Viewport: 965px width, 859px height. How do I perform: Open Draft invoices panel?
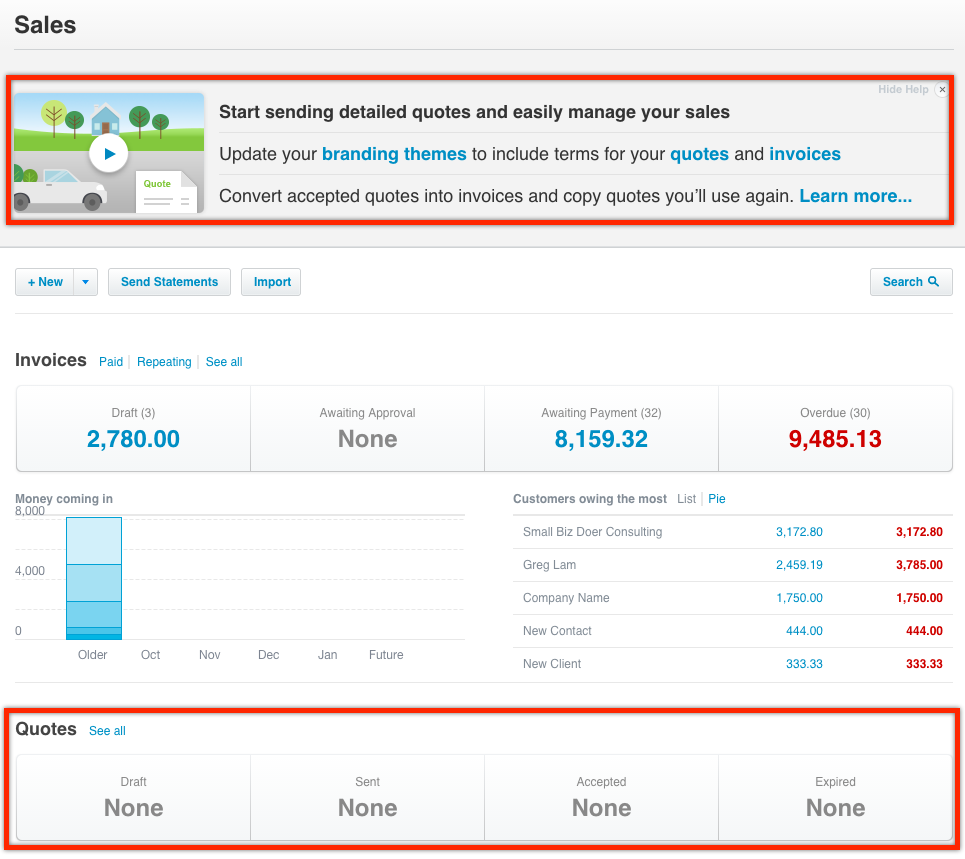[133, 429]
